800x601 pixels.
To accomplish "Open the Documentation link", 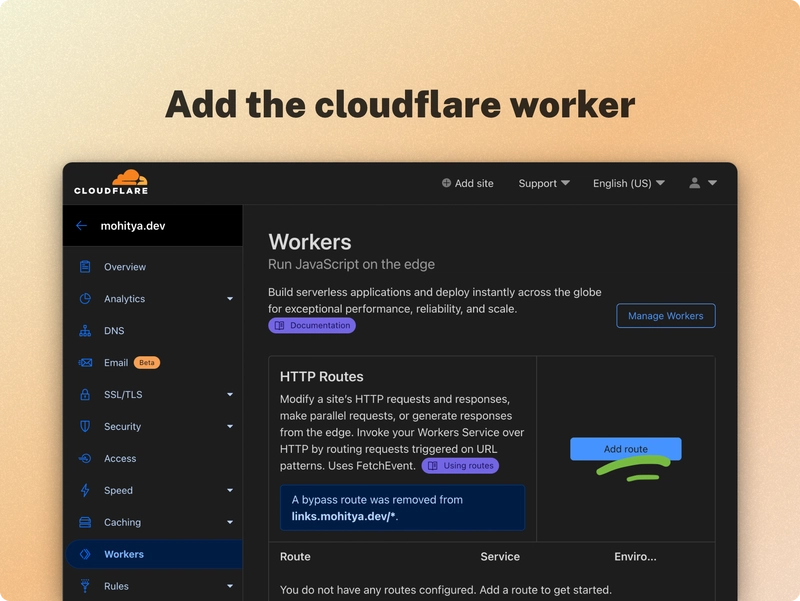I will (312, 325).
